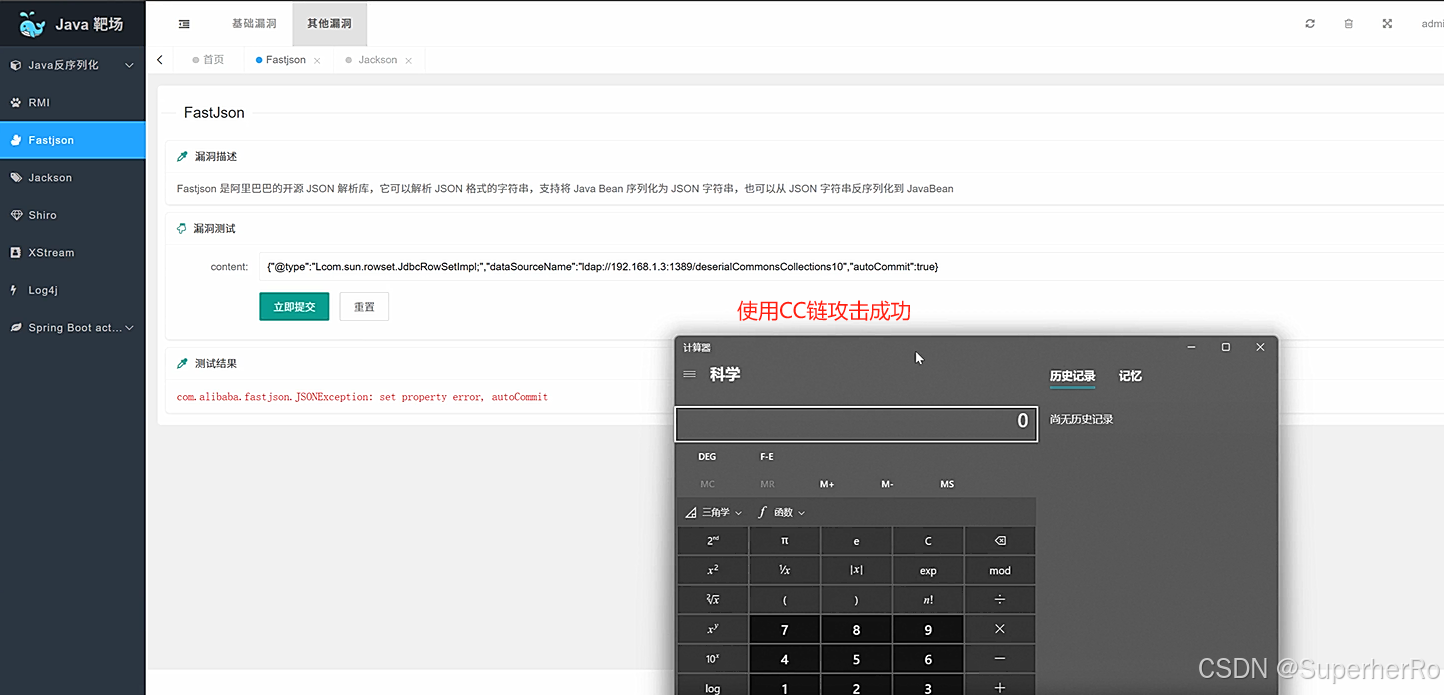This screenshot has width=1444, height=695.
Task: Click the calculator hamburger menu icon
Action: point(689,374)
